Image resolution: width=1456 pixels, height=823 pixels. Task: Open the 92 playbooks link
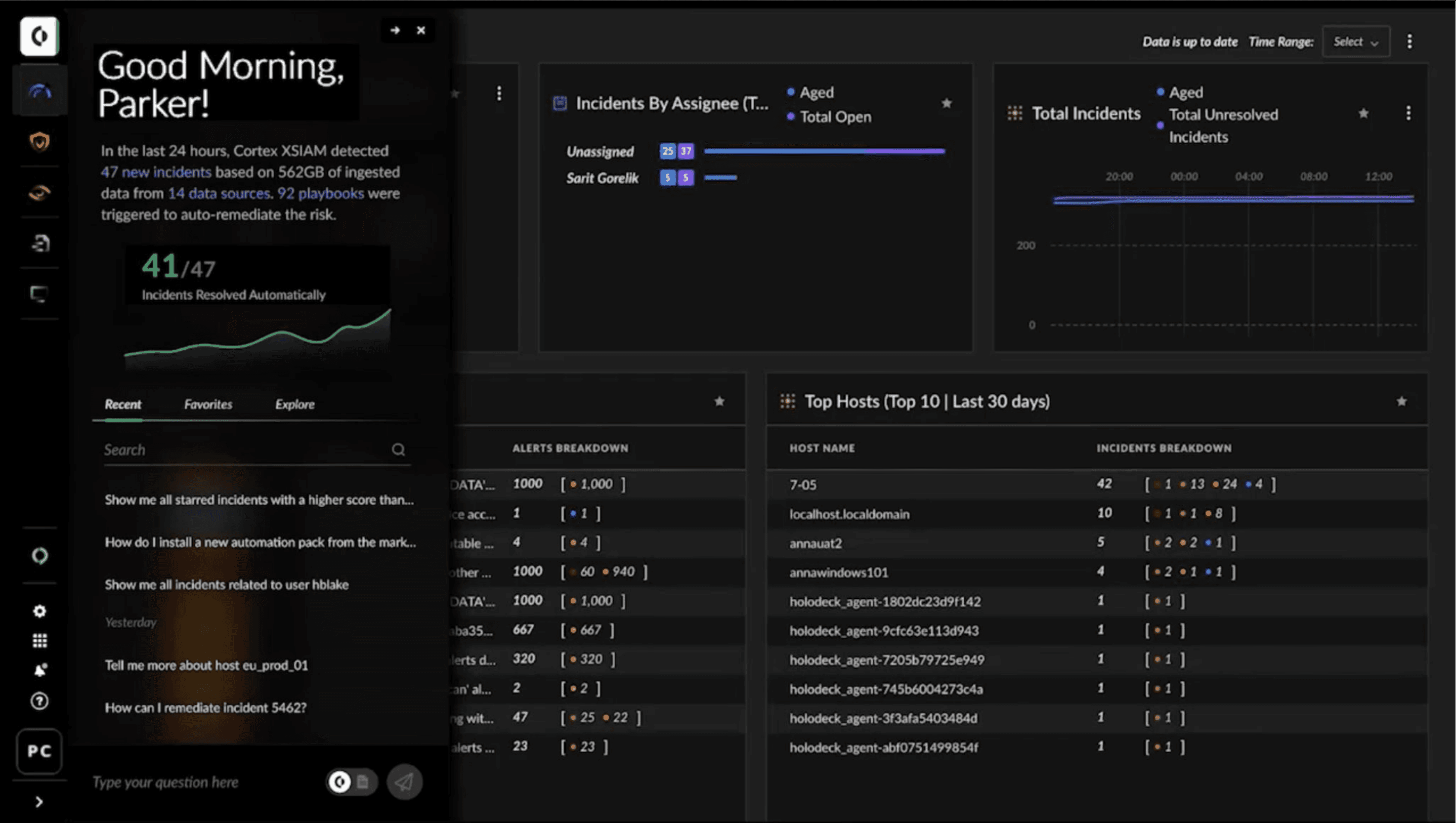[320, 193]
